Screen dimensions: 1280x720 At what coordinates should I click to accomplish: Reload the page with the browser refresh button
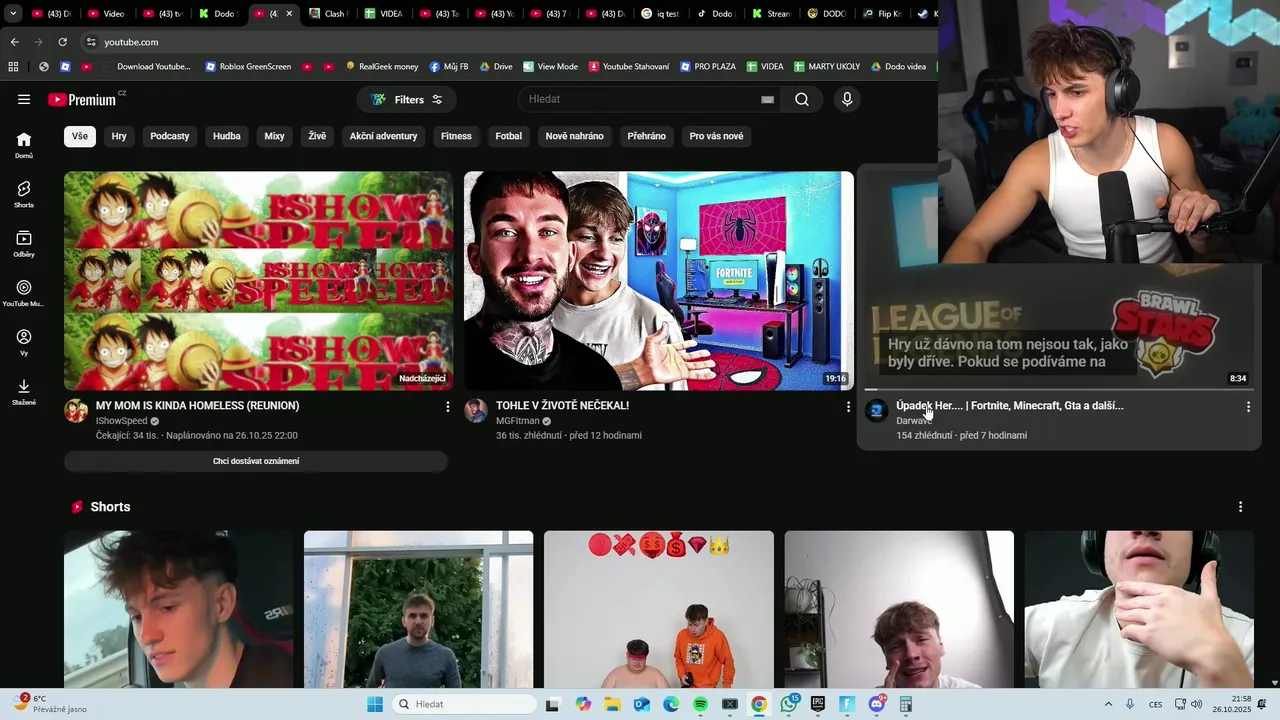[x=62, y=42]
